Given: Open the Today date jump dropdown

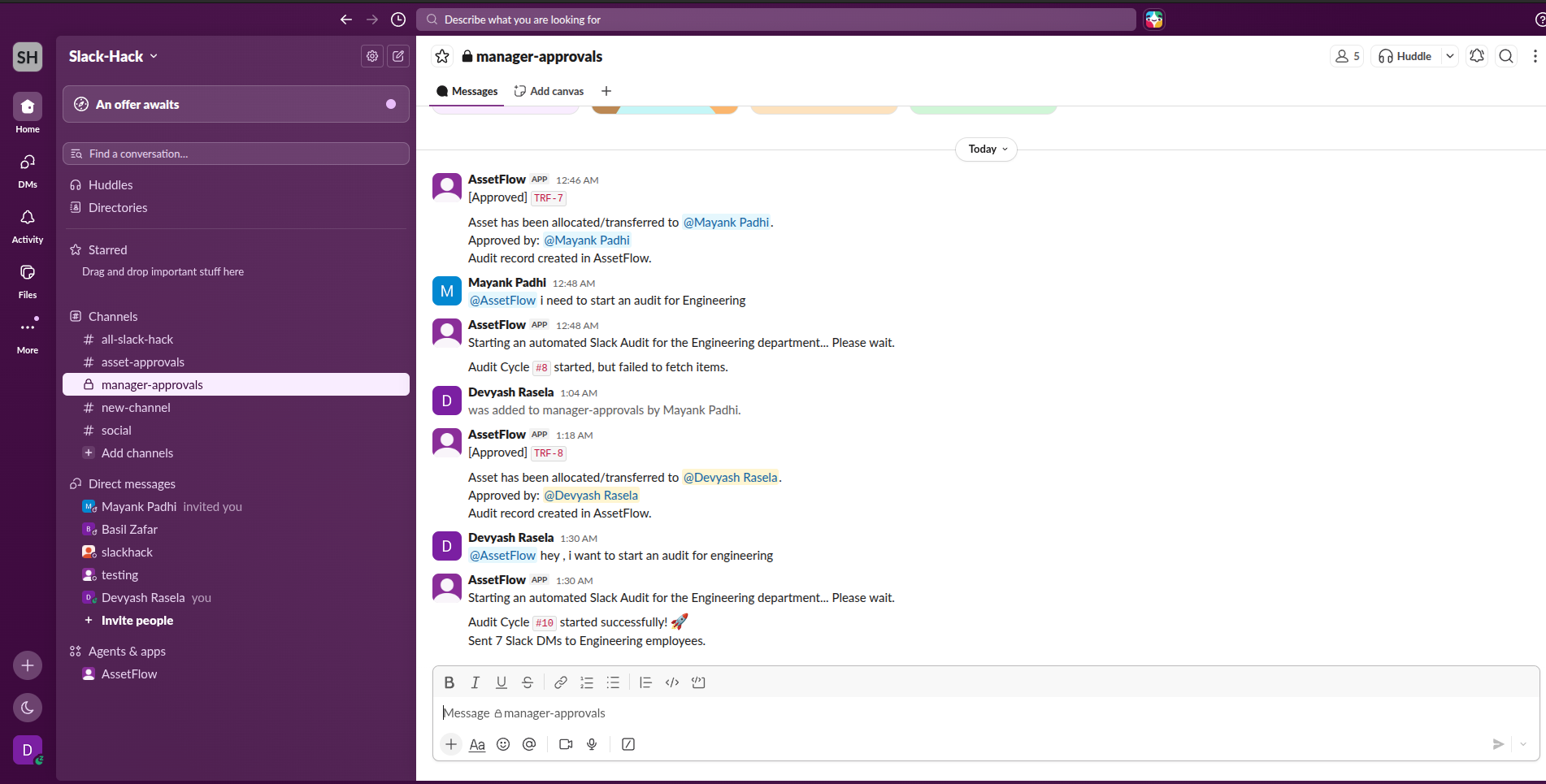Looking at the screenshot, I should [986, 149].
